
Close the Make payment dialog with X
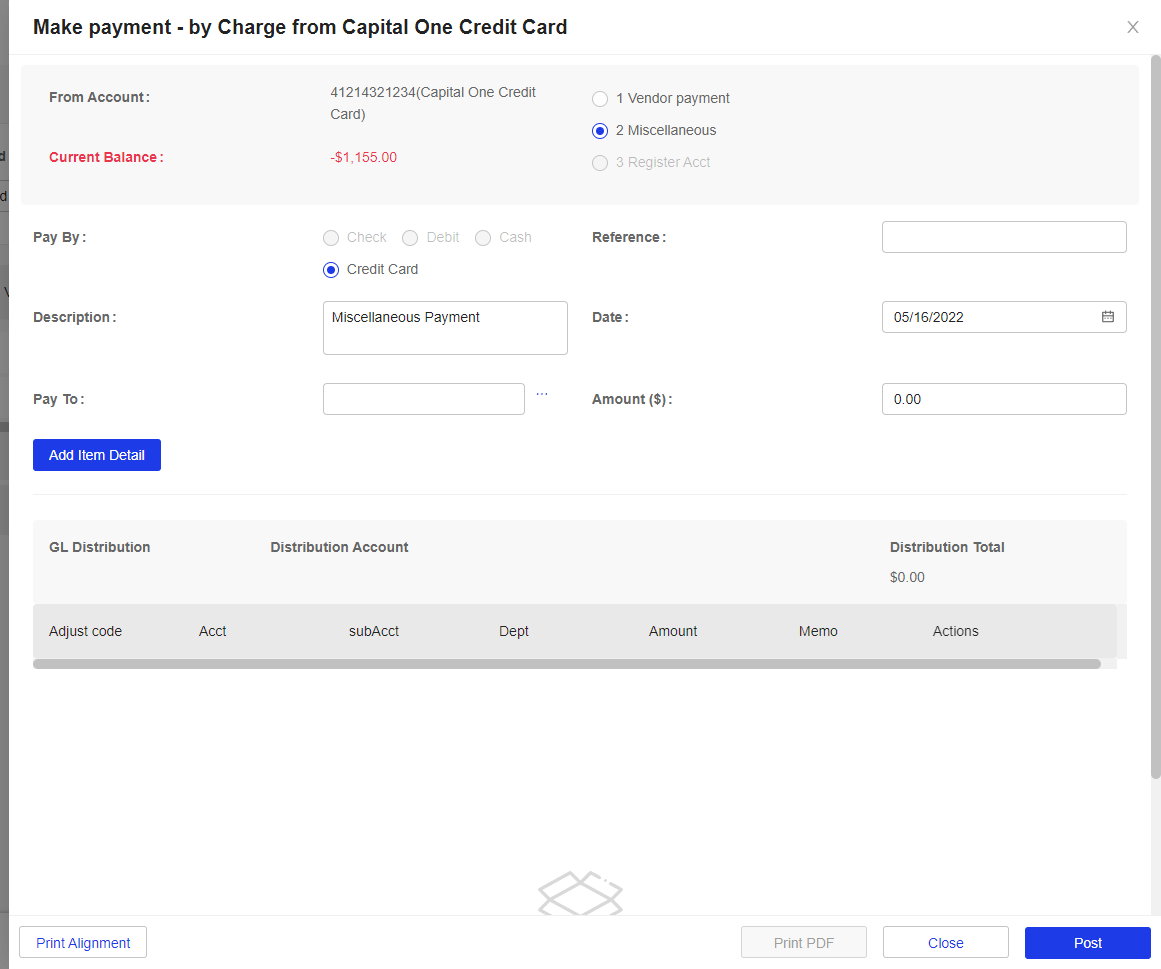point(1132,27)
